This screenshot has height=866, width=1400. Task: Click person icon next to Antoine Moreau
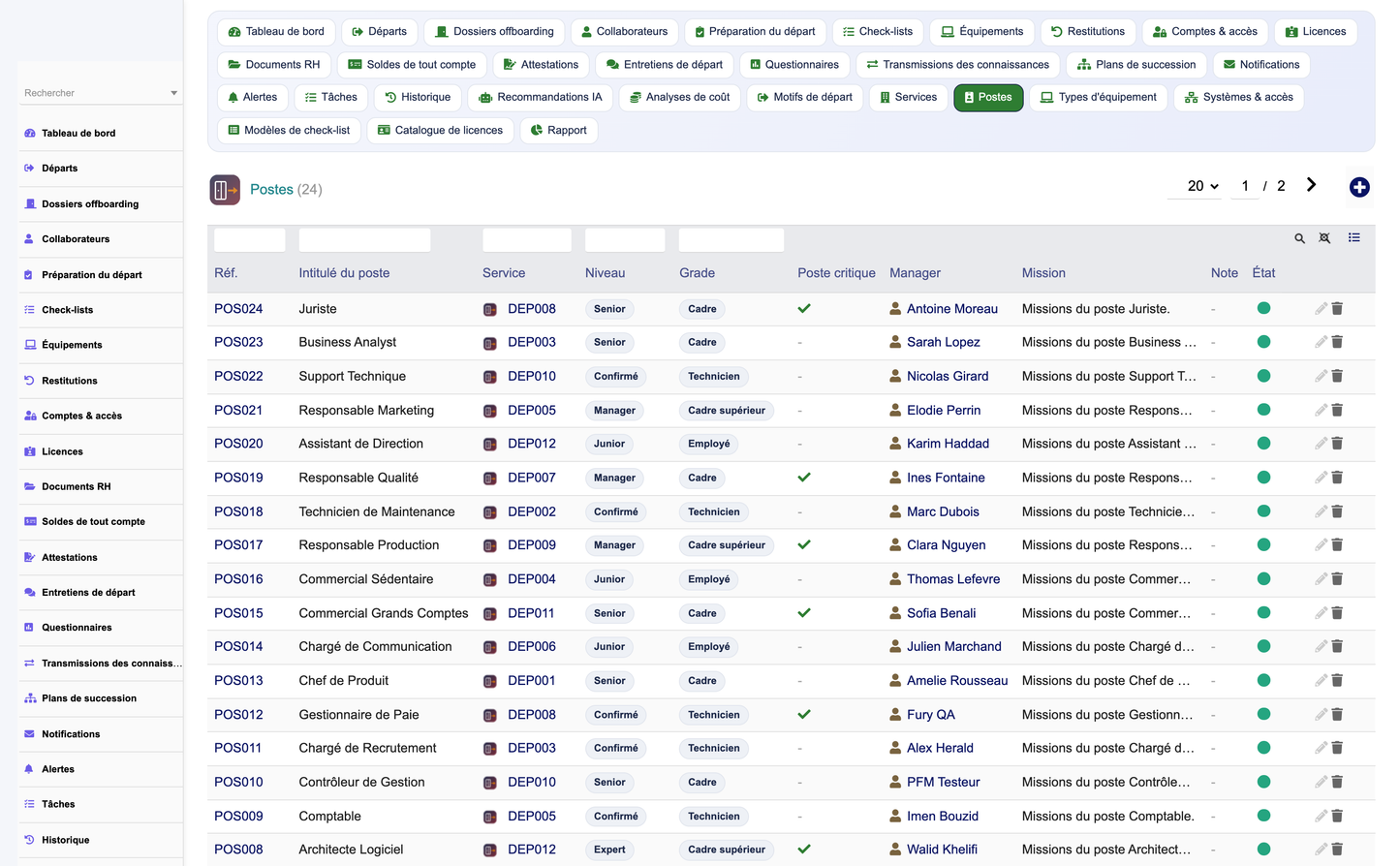pyautogui.click(x=895, y=308)
